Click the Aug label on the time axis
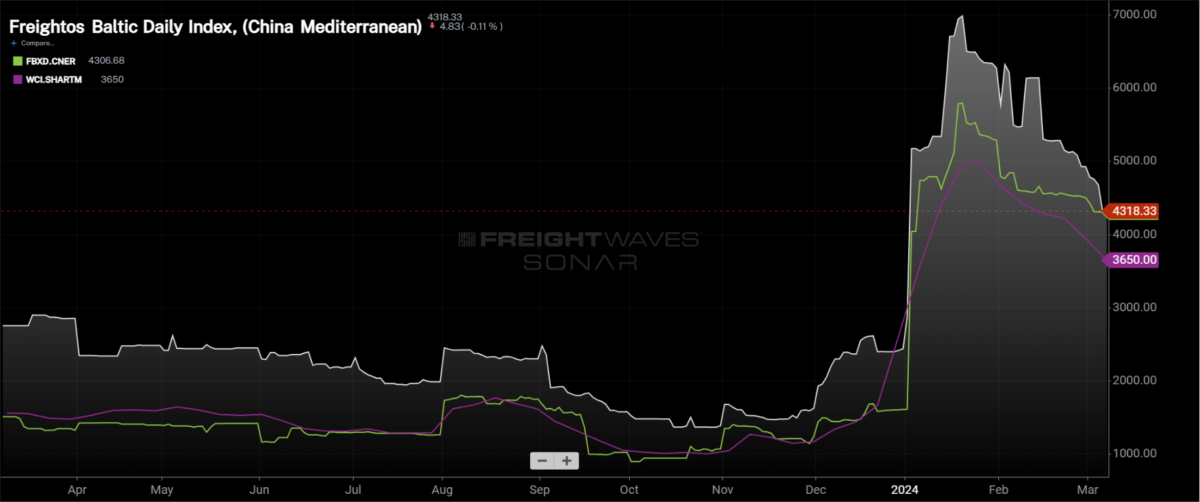The width and height of the screenshot is (1200, 502). tap(442, 491)
